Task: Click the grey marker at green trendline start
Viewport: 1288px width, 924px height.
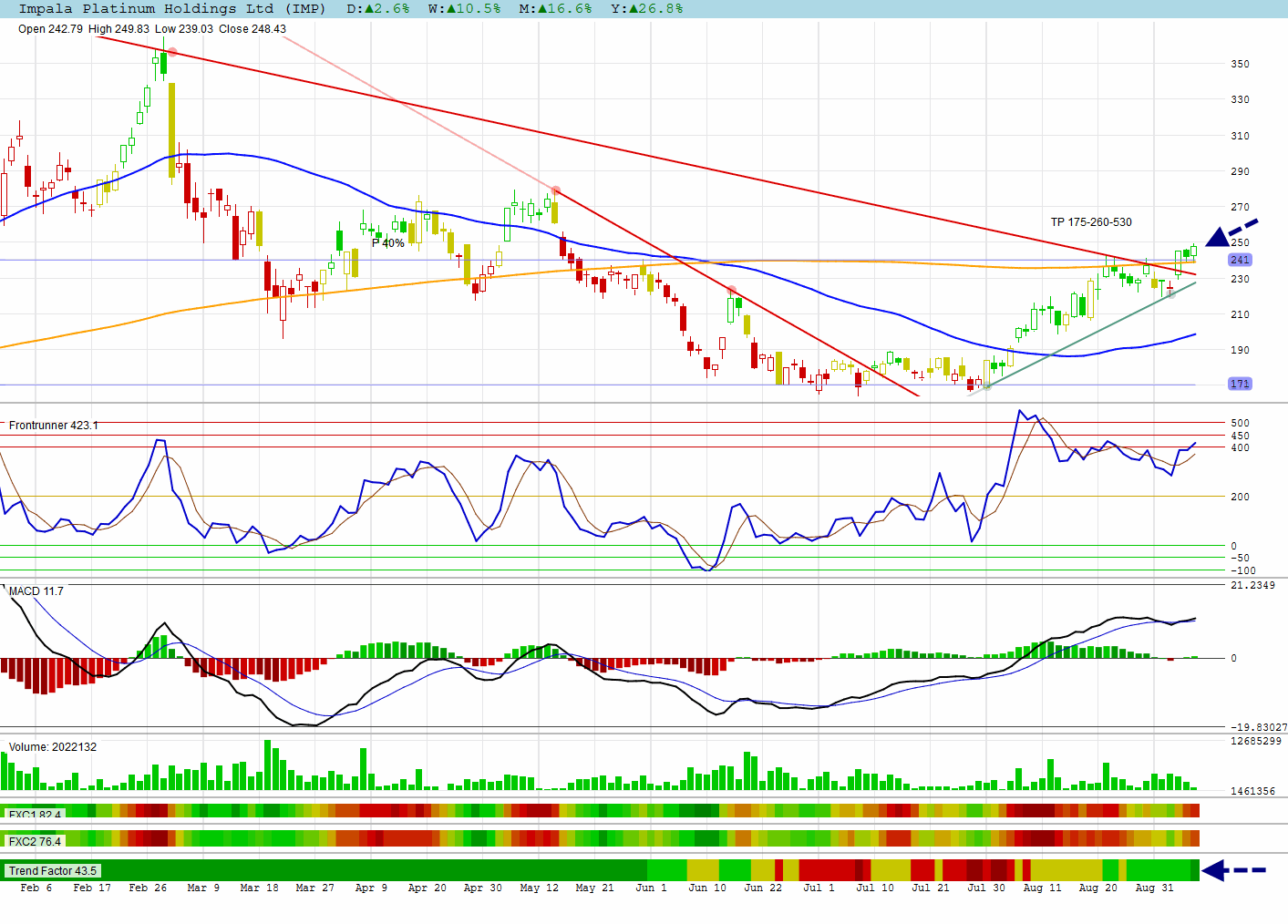Action: click(x=986, y=386)
